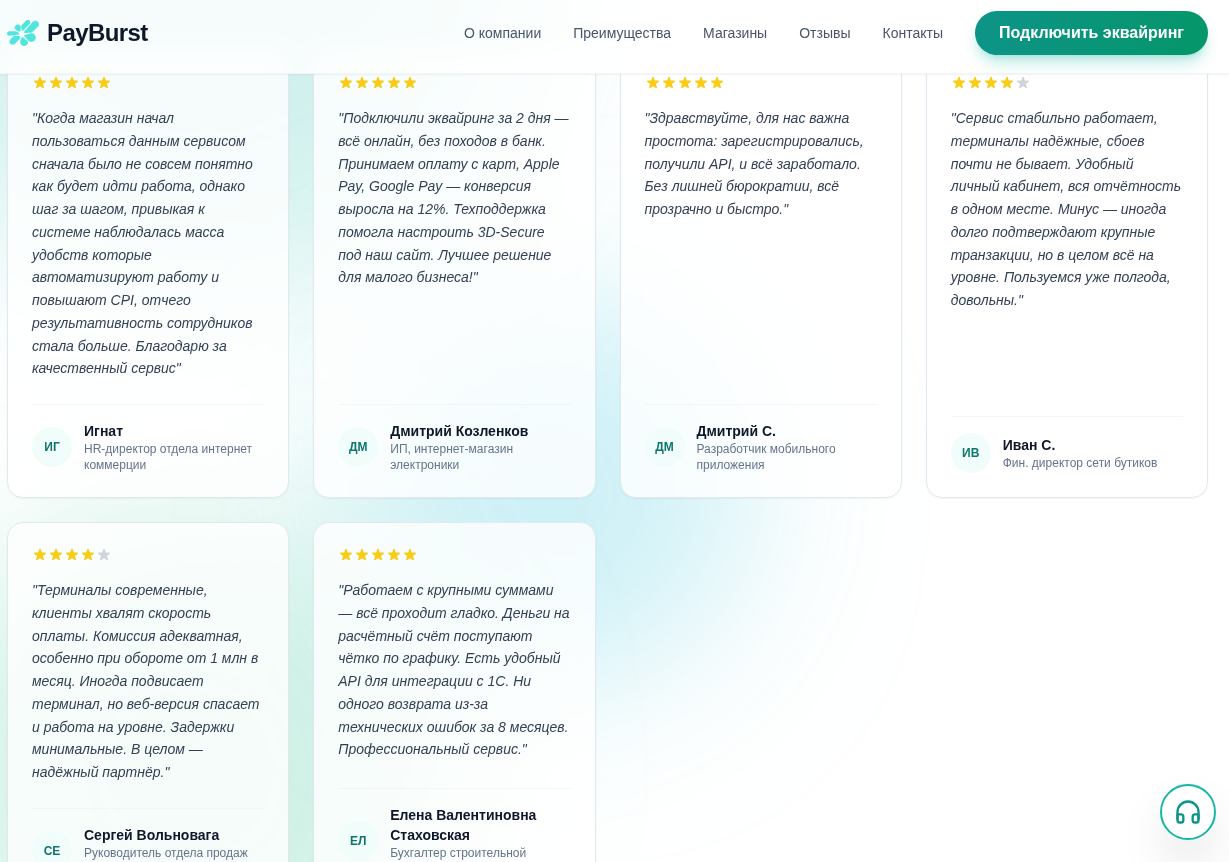Click the Подключить эквайринг button
The width and height of the screenshot is (1229, 862).
tap(1091, 32)
